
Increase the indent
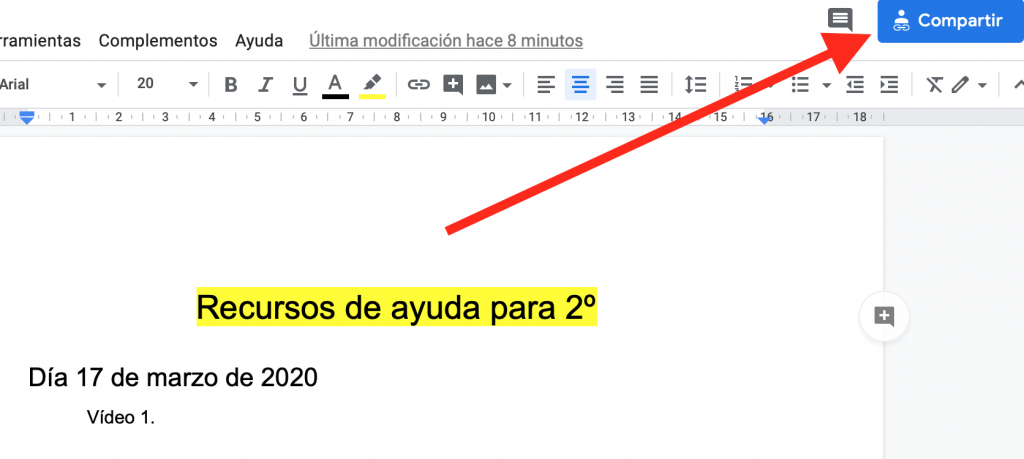click(889, 84)
